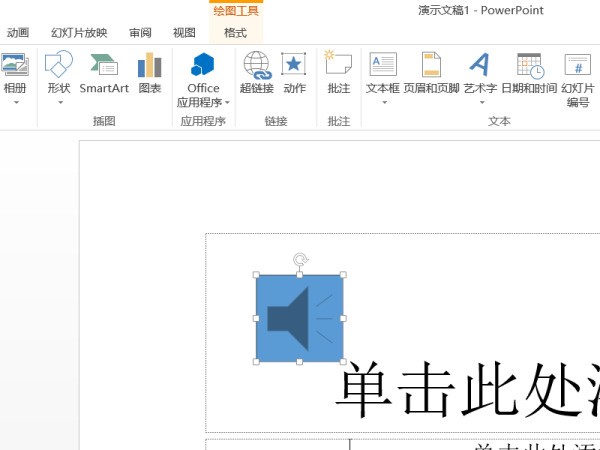
Task: Click the 演示文稿1 - PowerPoint window title
Action: point(481,10)
